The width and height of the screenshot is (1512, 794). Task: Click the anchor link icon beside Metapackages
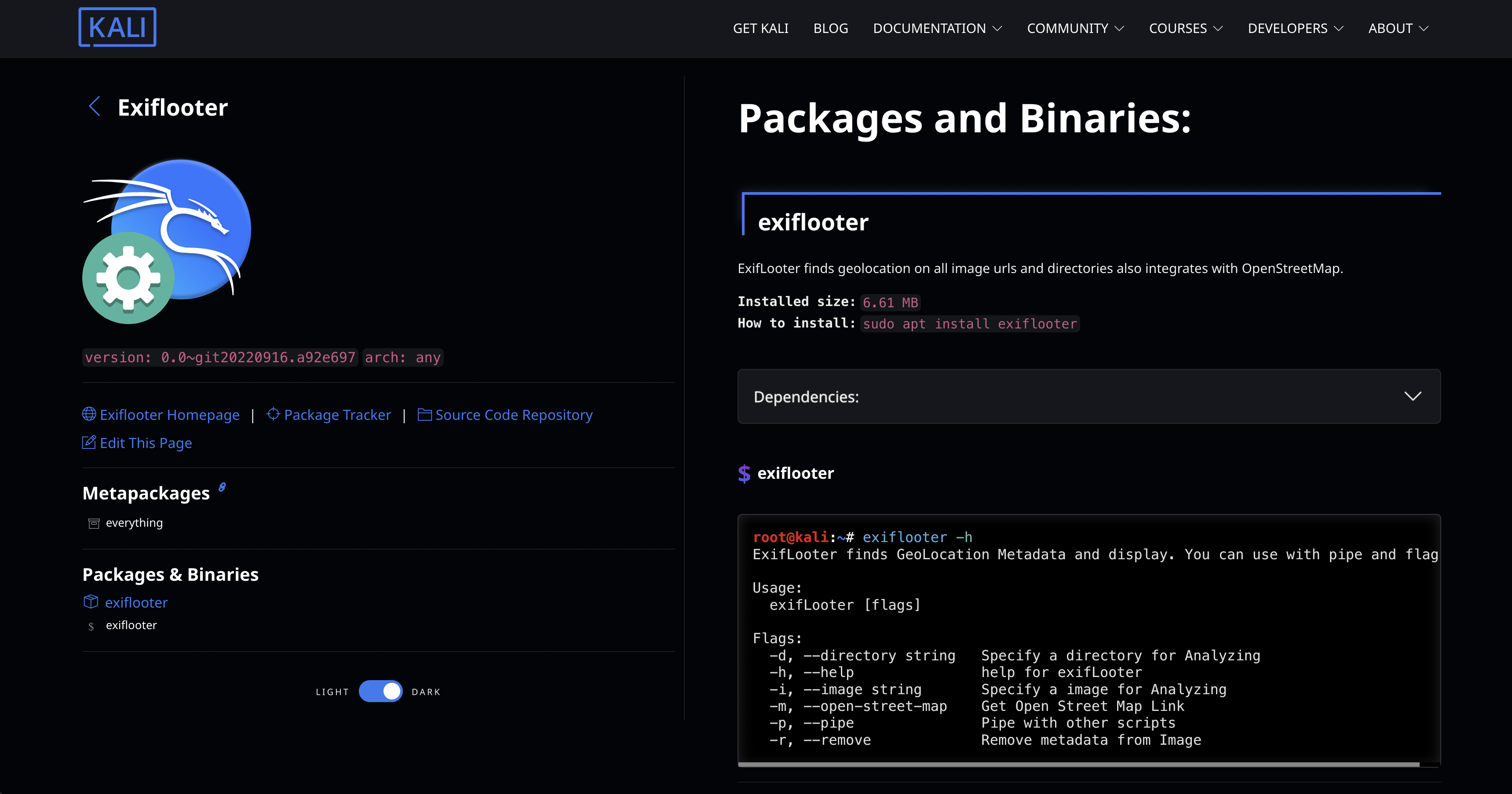coord(222,487)
